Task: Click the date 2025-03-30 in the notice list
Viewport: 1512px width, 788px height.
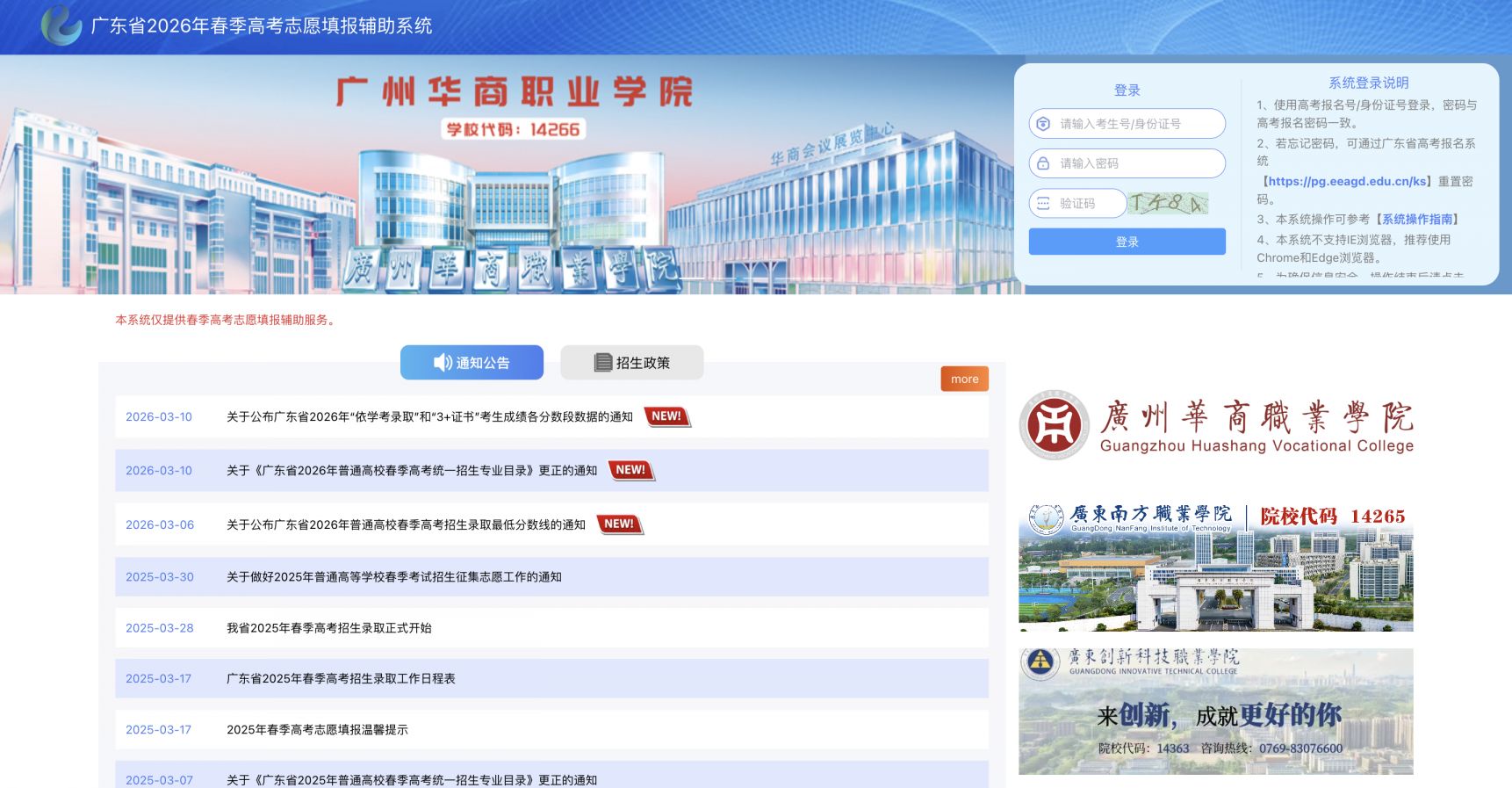Action: coord(160,577)
